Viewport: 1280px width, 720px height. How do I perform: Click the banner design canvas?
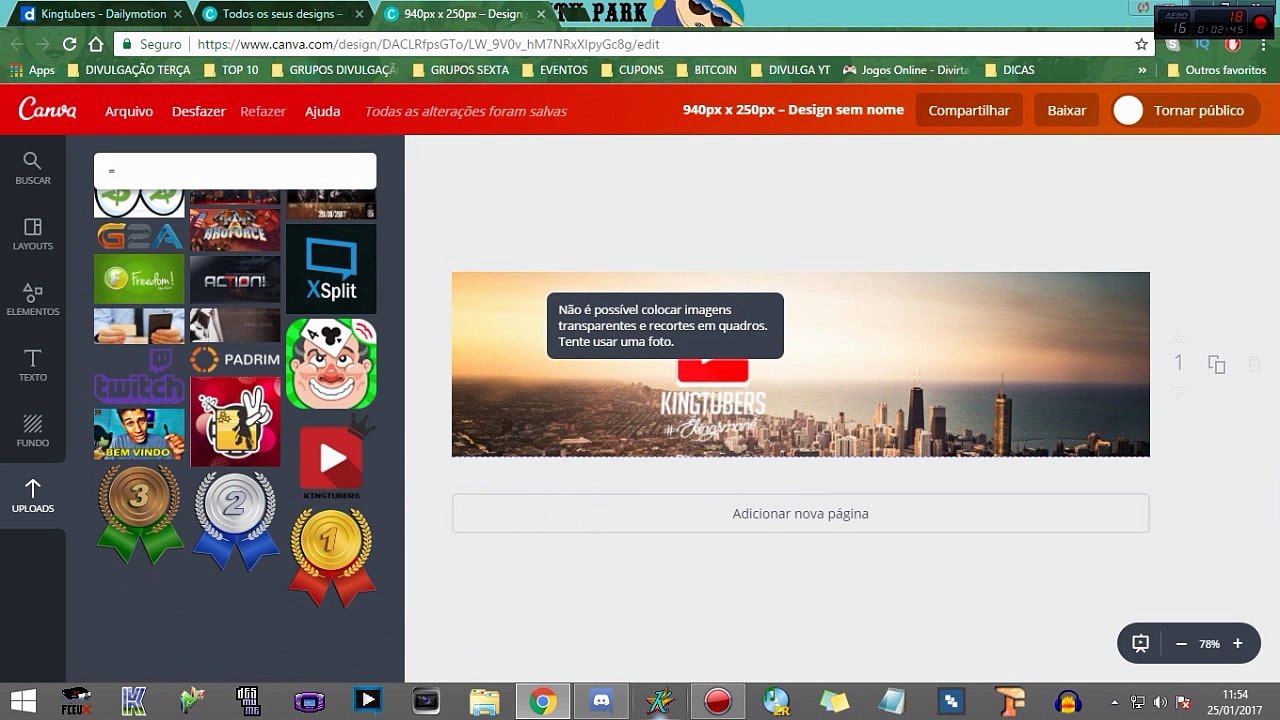pyautogui.click(x=800, y=364)
